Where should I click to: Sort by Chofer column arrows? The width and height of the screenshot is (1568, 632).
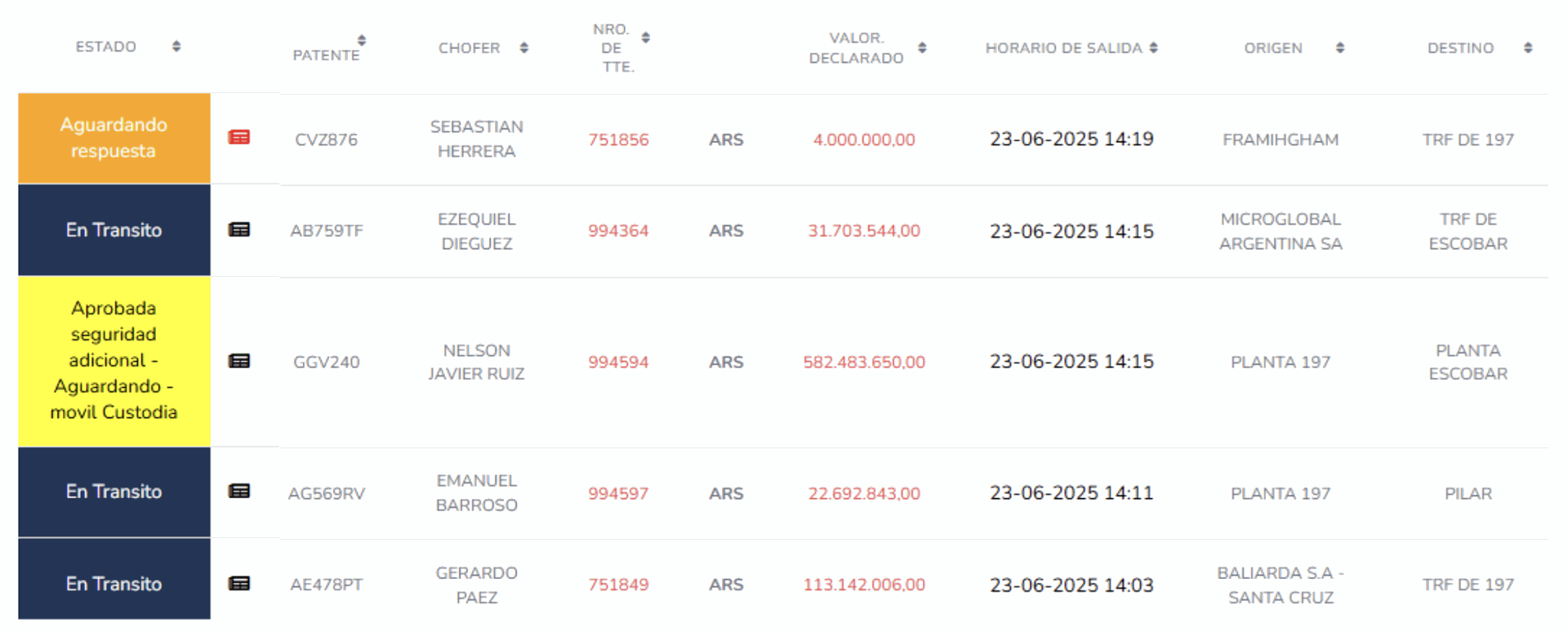[x=524, y=48]
